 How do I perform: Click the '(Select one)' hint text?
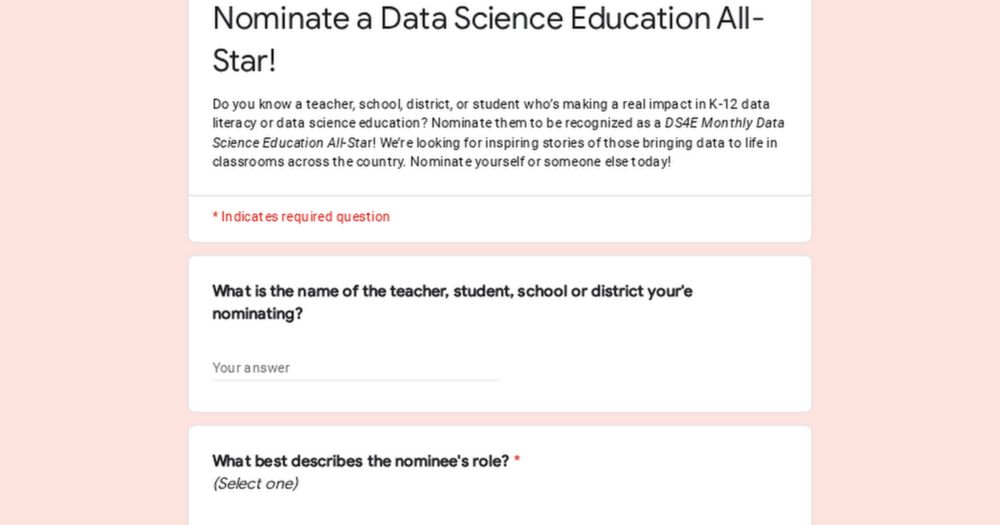pos(255,484)
